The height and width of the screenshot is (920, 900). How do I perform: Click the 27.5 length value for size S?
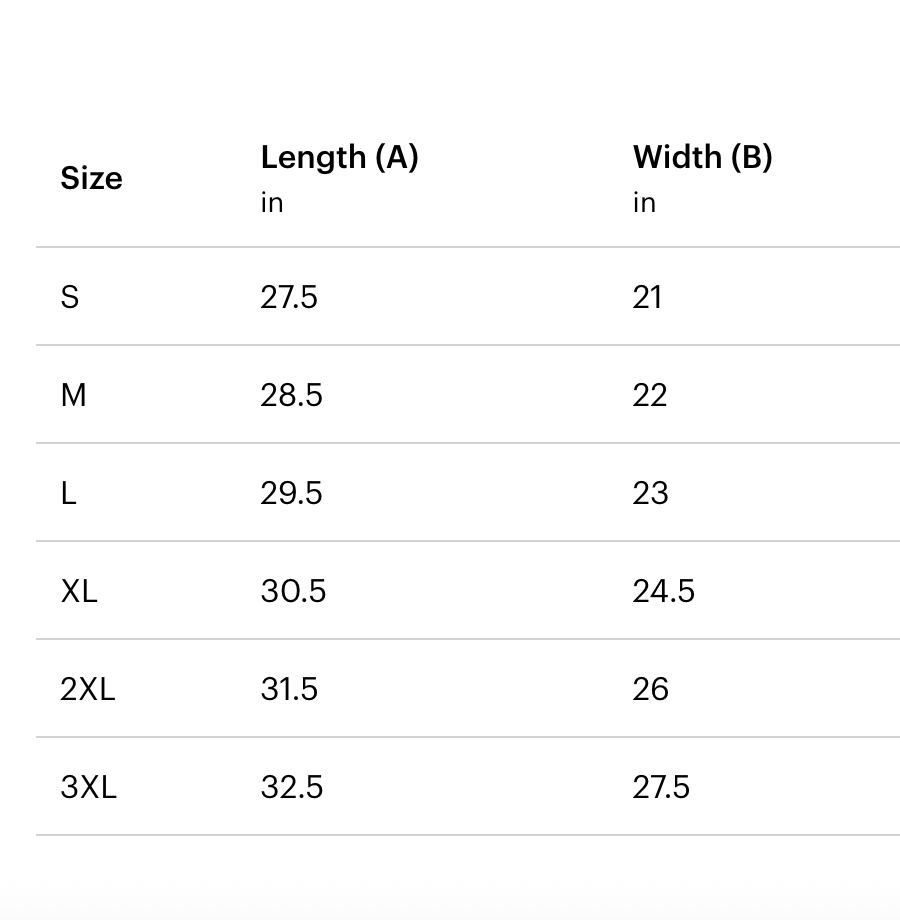pyautogui.click(x=289, y=297)
